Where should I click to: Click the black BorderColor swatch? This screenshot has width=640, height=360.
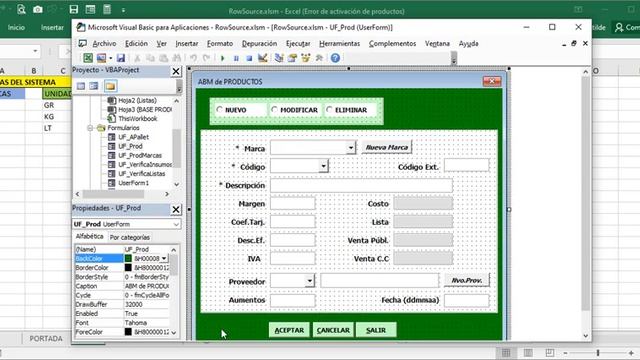[128, 267]
